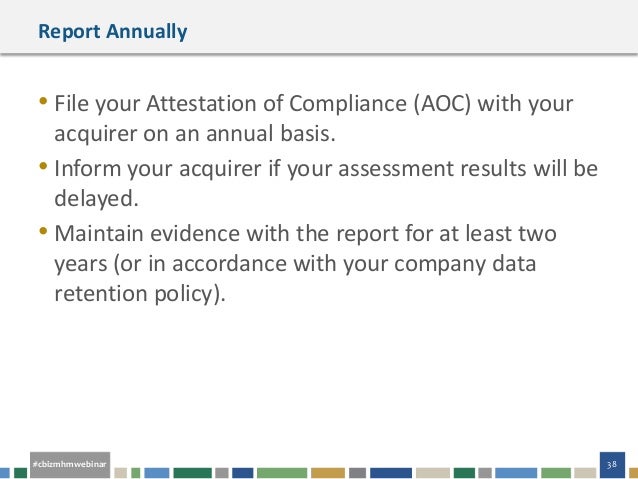Select the first bullet about Attestation of Compliance
This screenshot has height=479, width=638.
314,118
